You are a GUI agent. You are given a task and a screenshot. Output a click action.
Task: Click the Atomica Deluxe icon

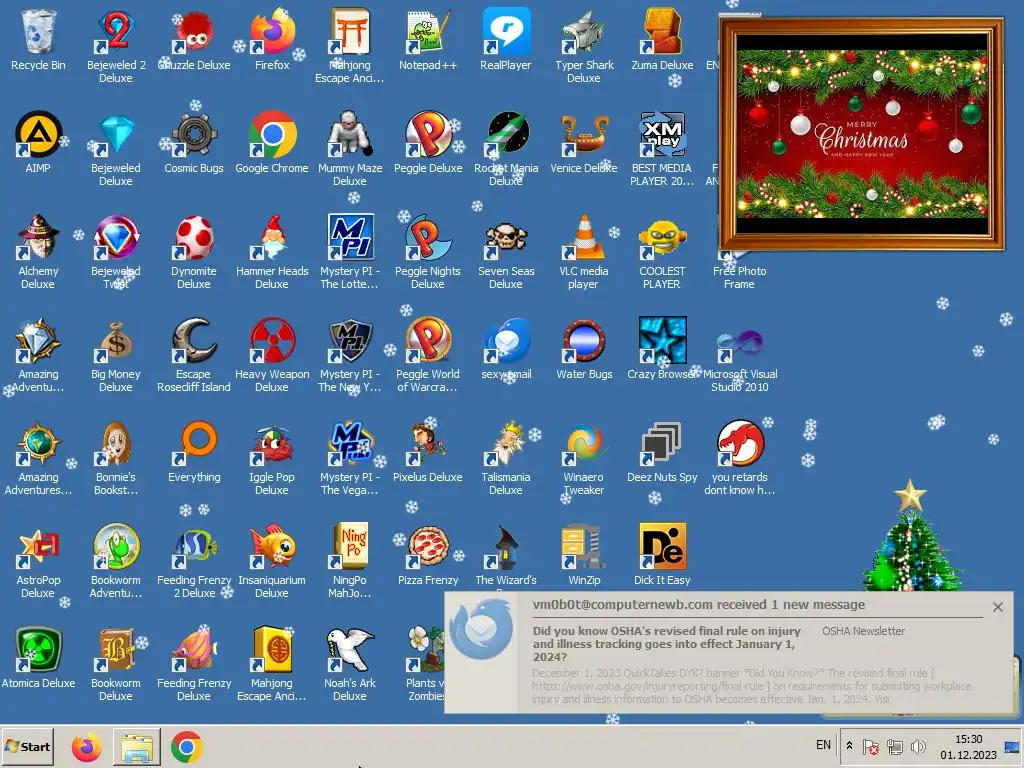coord(38,650)
